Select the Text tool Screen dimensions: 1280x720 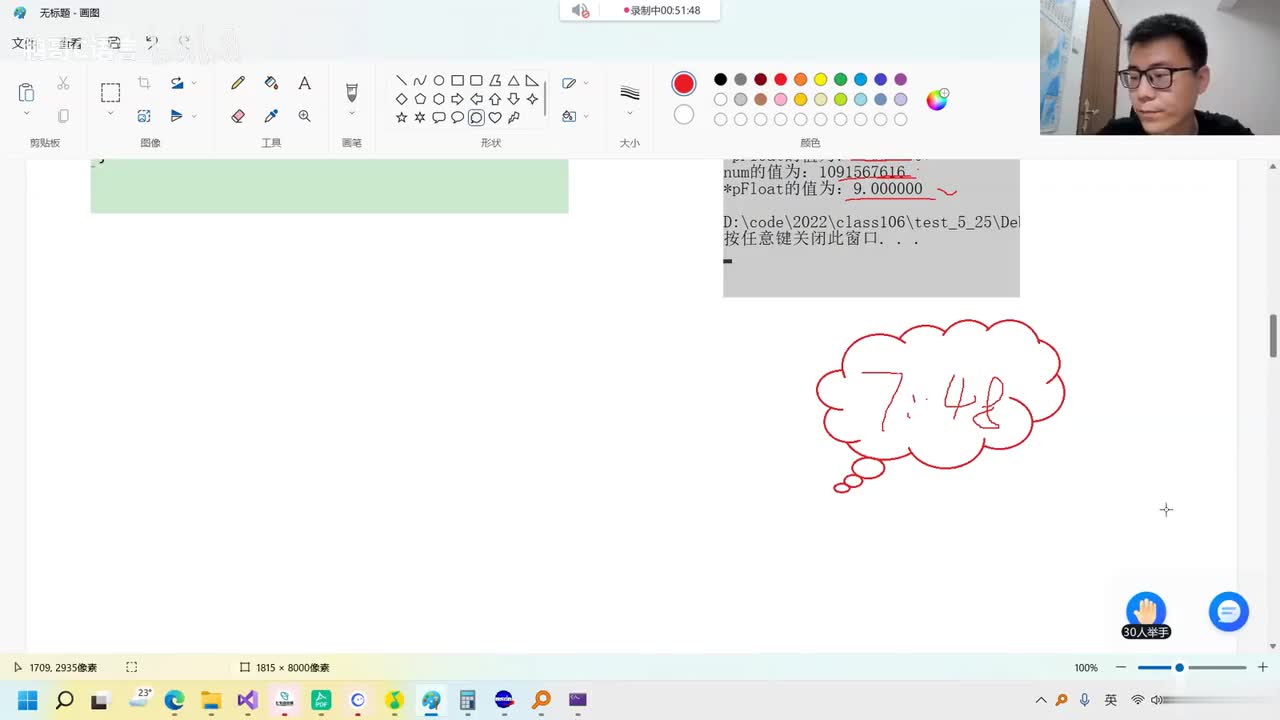click(305, 83)
